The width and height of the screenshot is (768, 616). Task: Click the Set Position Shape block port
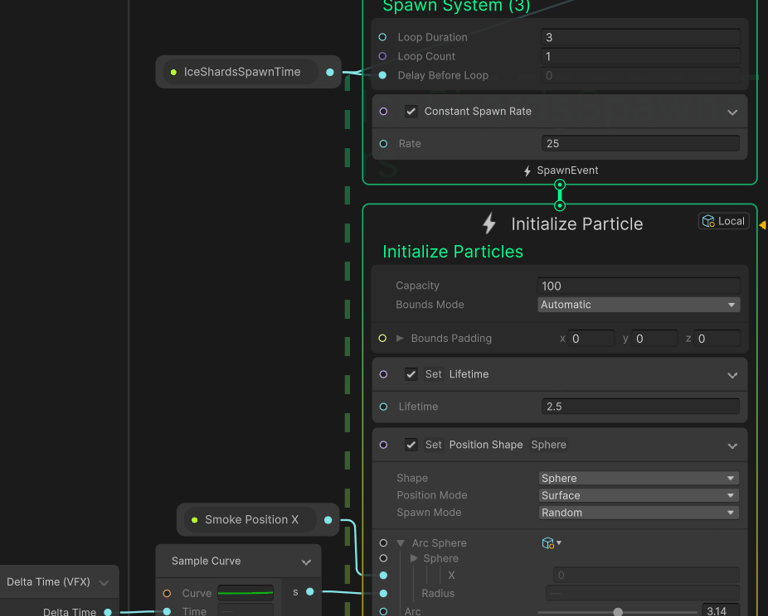coord(384,445)
